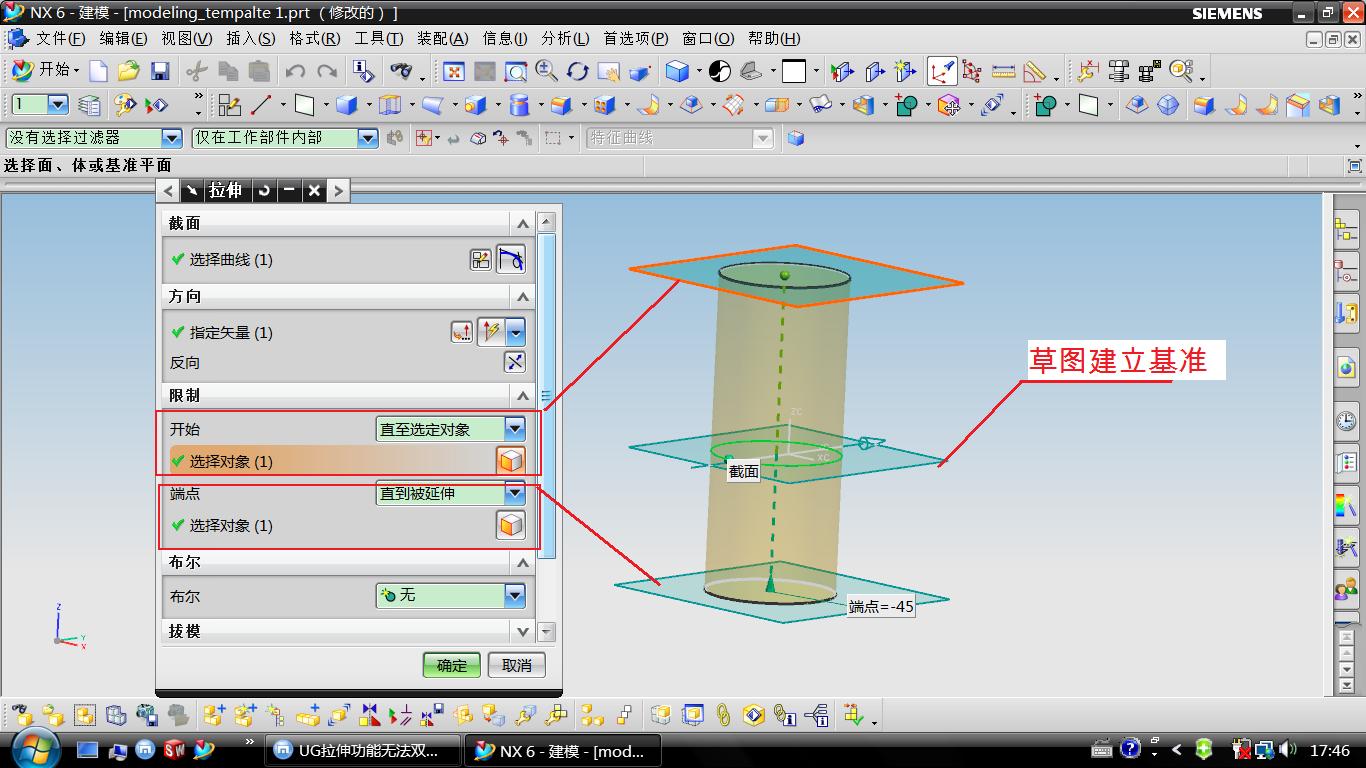Expand the 拔模 section
The width and height of the screenshot is (1366, 768).
(x=522, y=632)
